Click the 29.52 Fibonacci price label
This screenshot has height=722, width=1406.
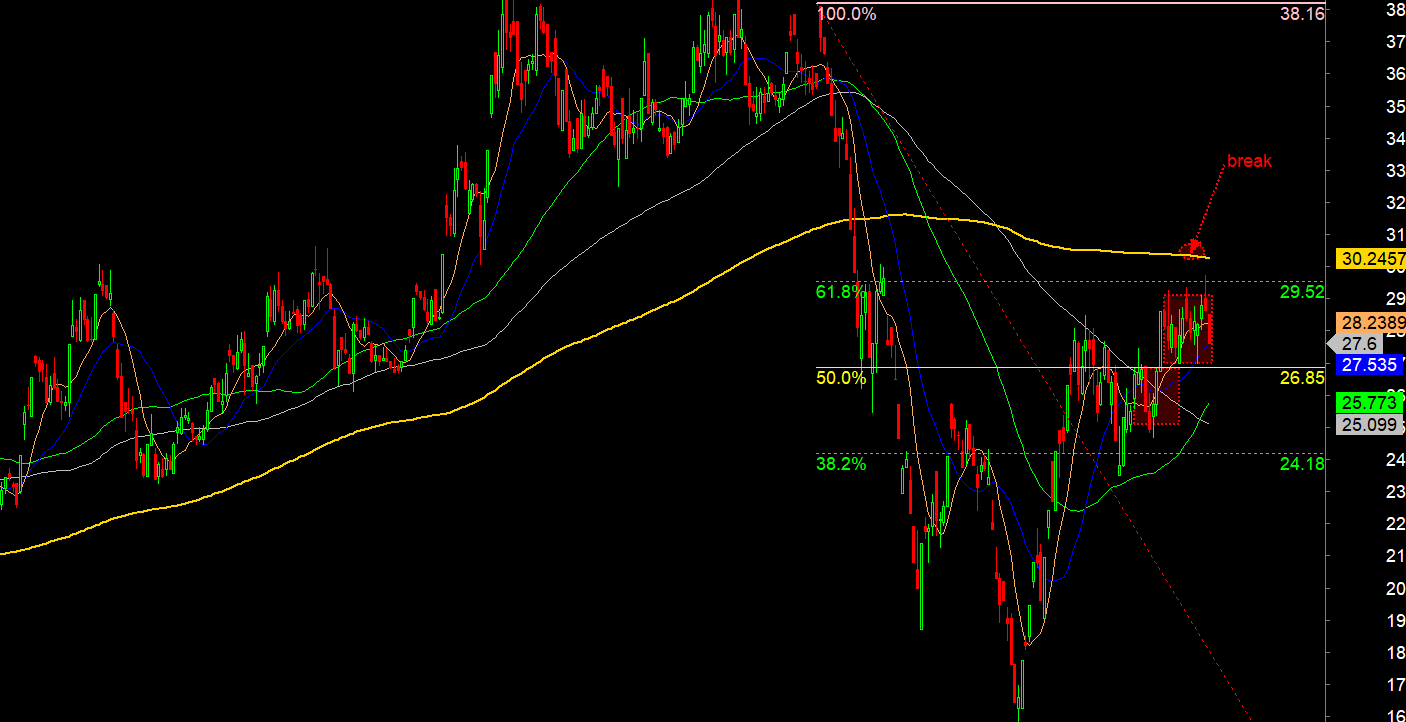(1302, 292)
